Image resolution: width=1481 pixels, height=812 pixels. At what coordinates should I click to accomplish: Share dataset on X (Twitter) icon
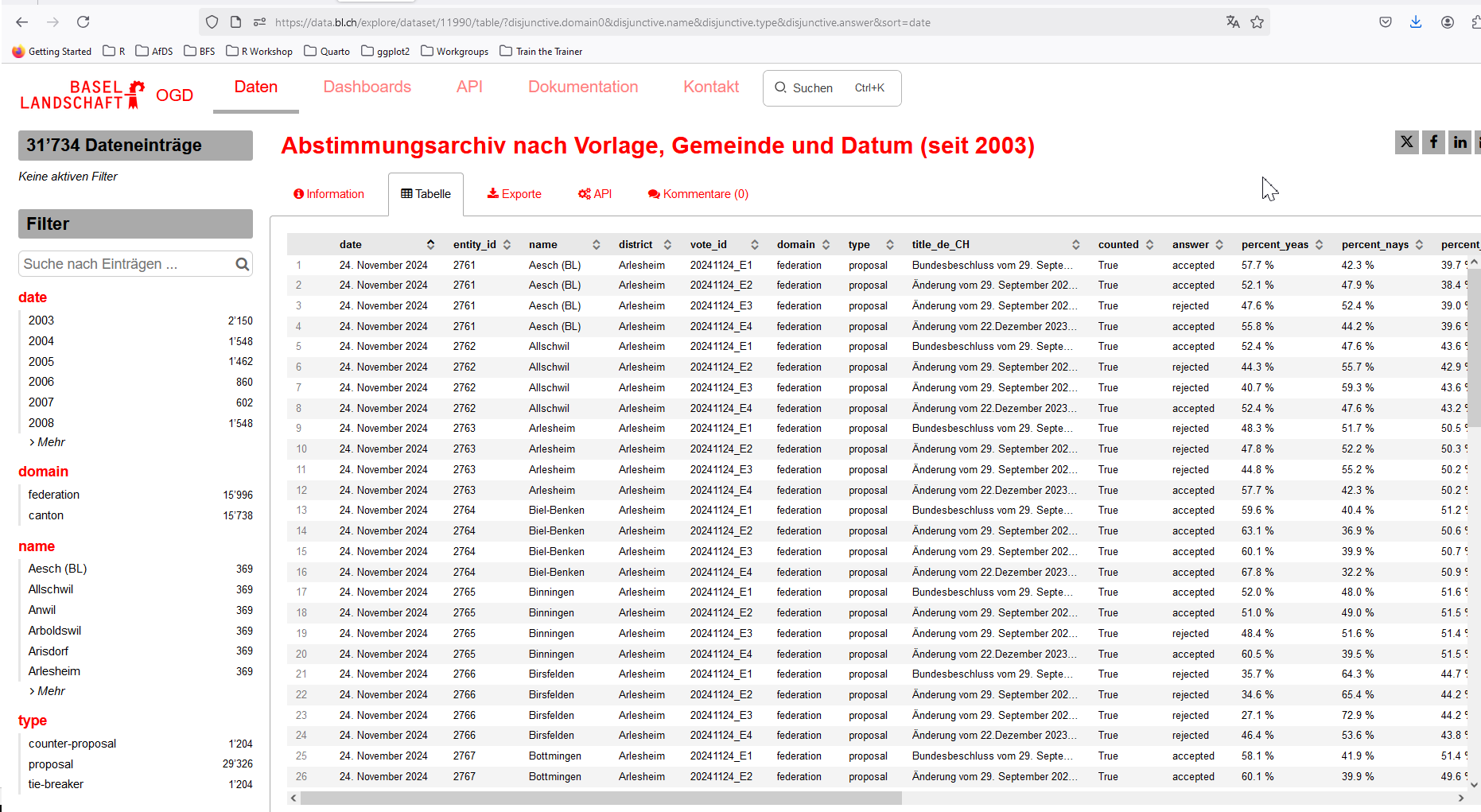click(1406, 142)
